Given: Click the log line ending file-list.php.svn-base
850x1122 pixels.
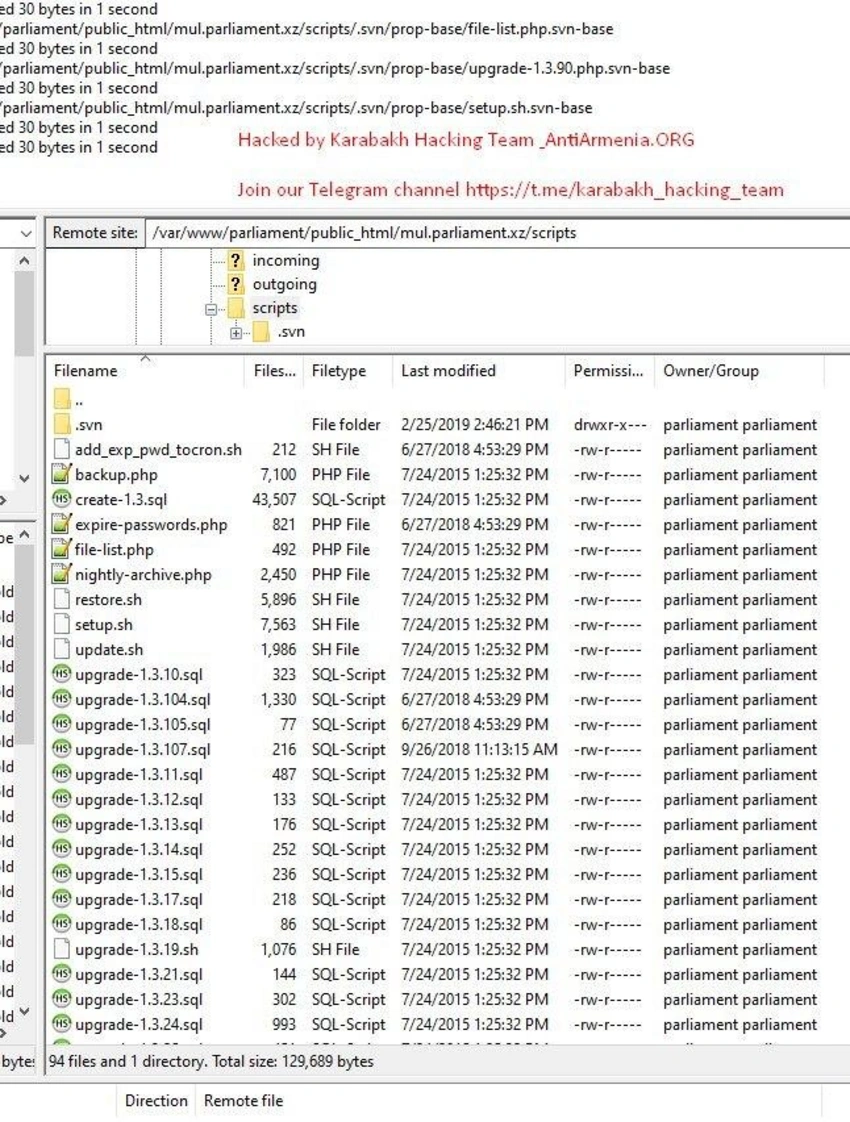Looking at the screenshot, I should tap(307, 29).
